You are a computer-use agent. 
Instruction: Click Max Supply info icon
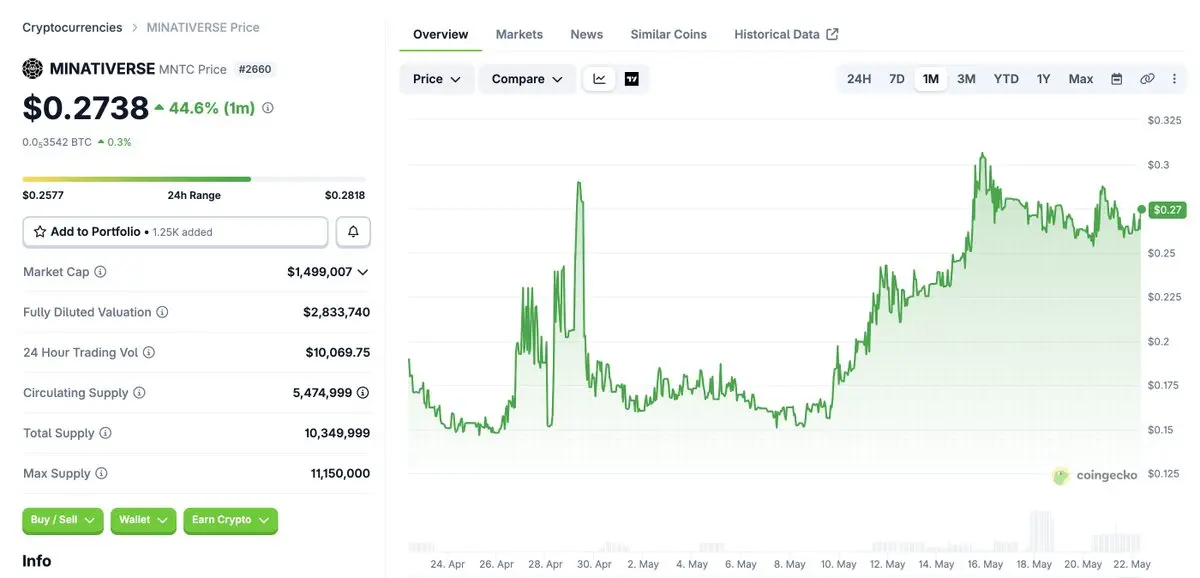(101, 473)
